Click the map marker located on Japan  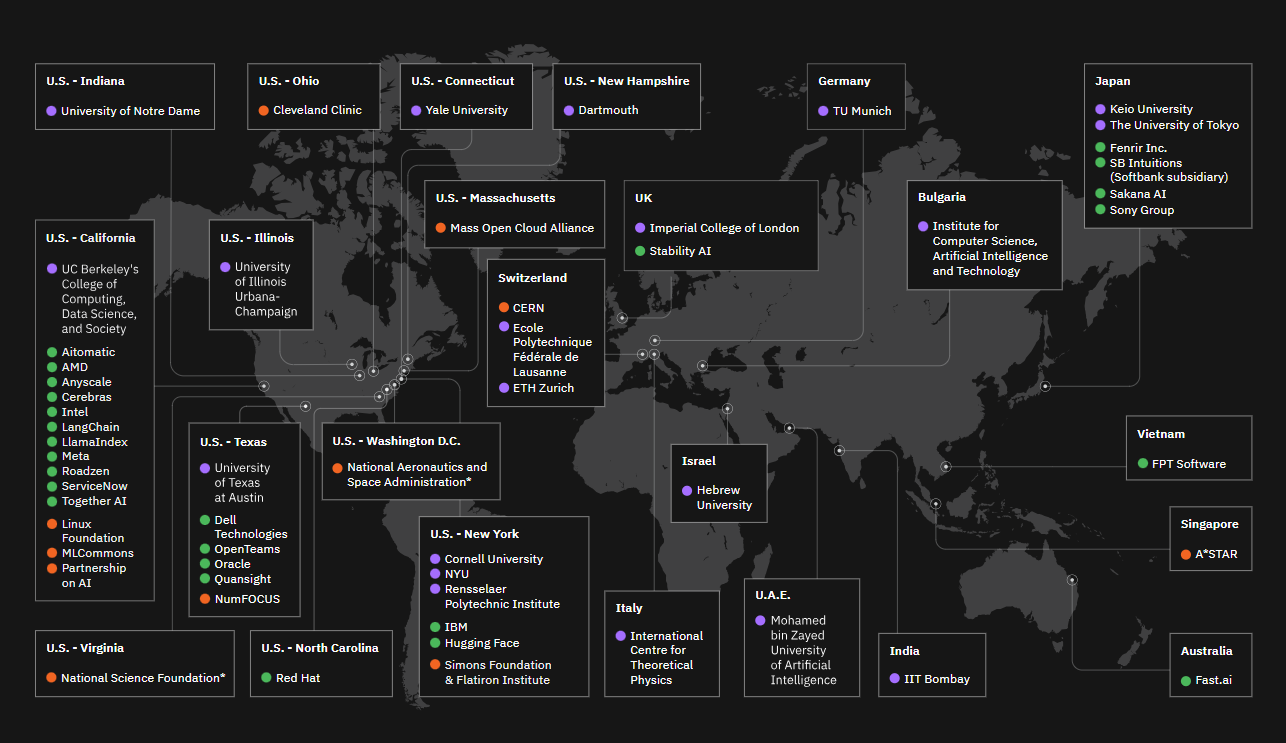pos(1045,386)
